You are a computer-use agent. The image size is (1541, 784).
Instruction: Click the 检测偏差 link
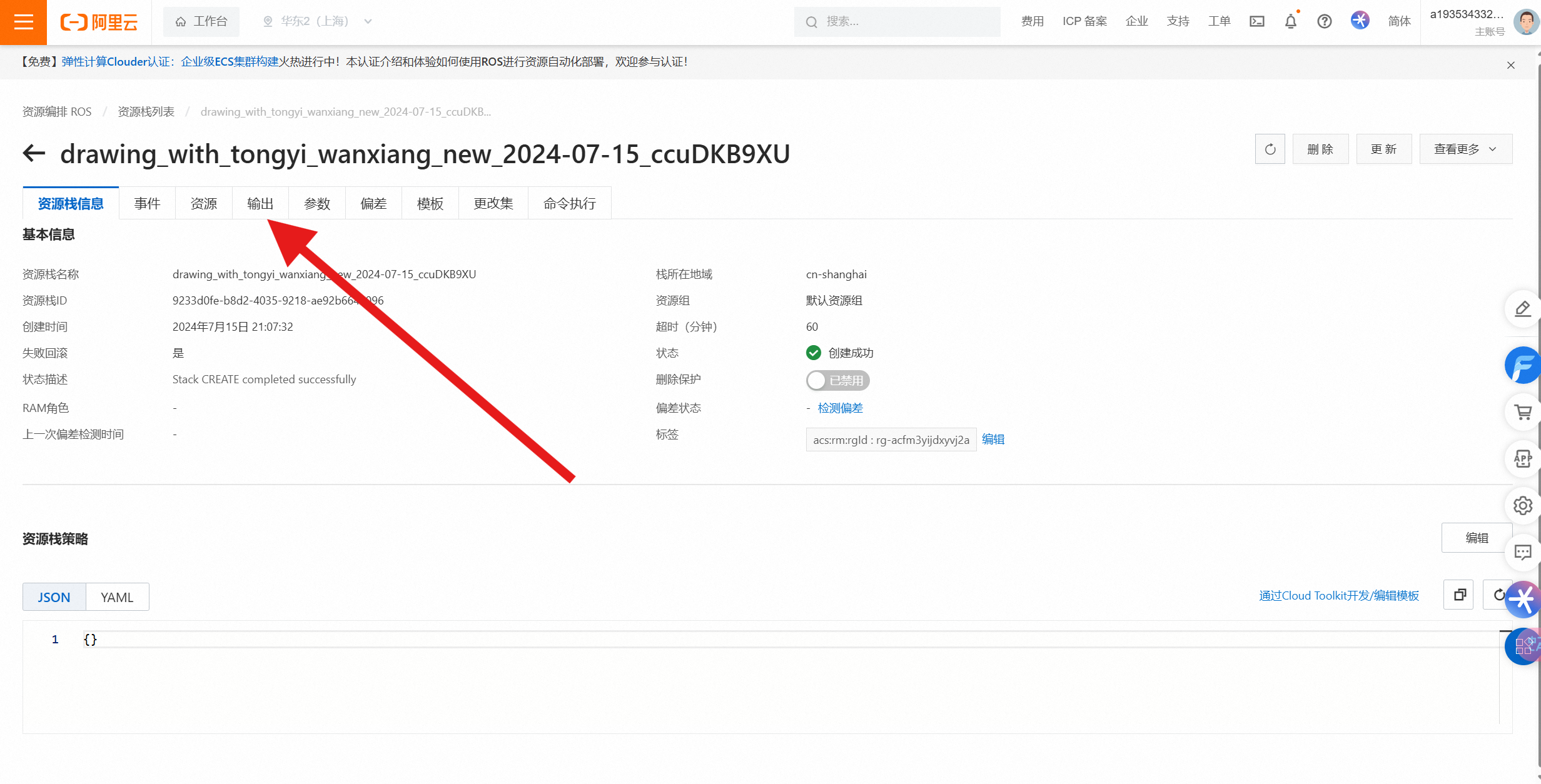[840, 408]
